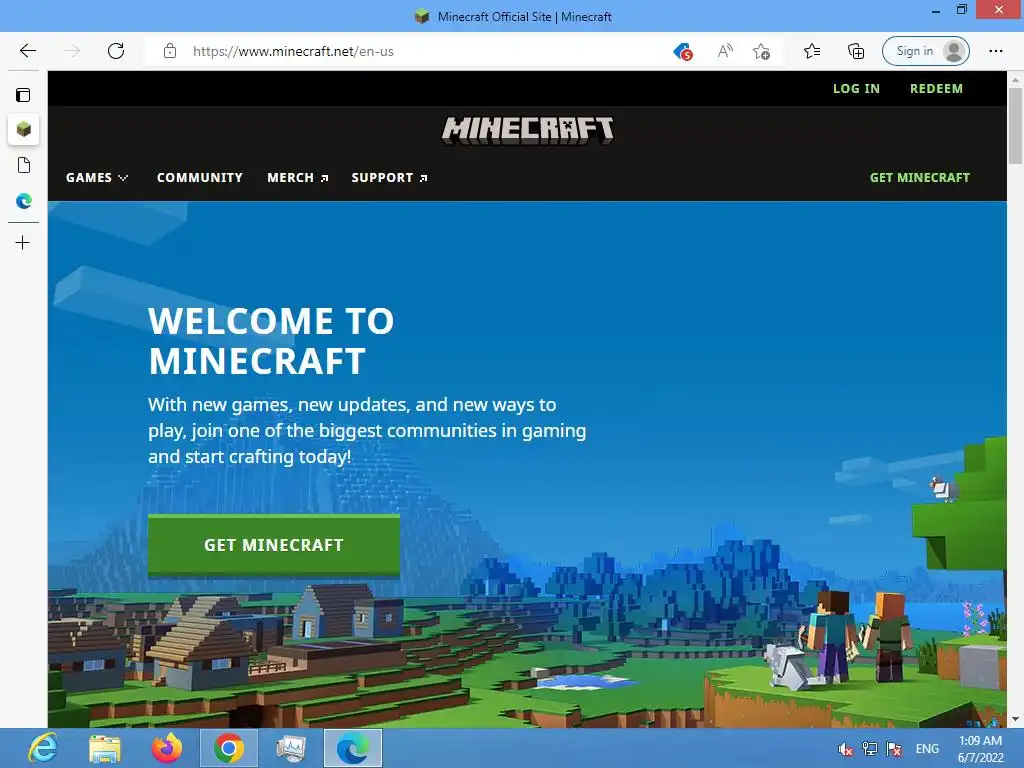Viewport: 1024px width, 768px height.
Task: Open the Collections icon
Action: 856,51
